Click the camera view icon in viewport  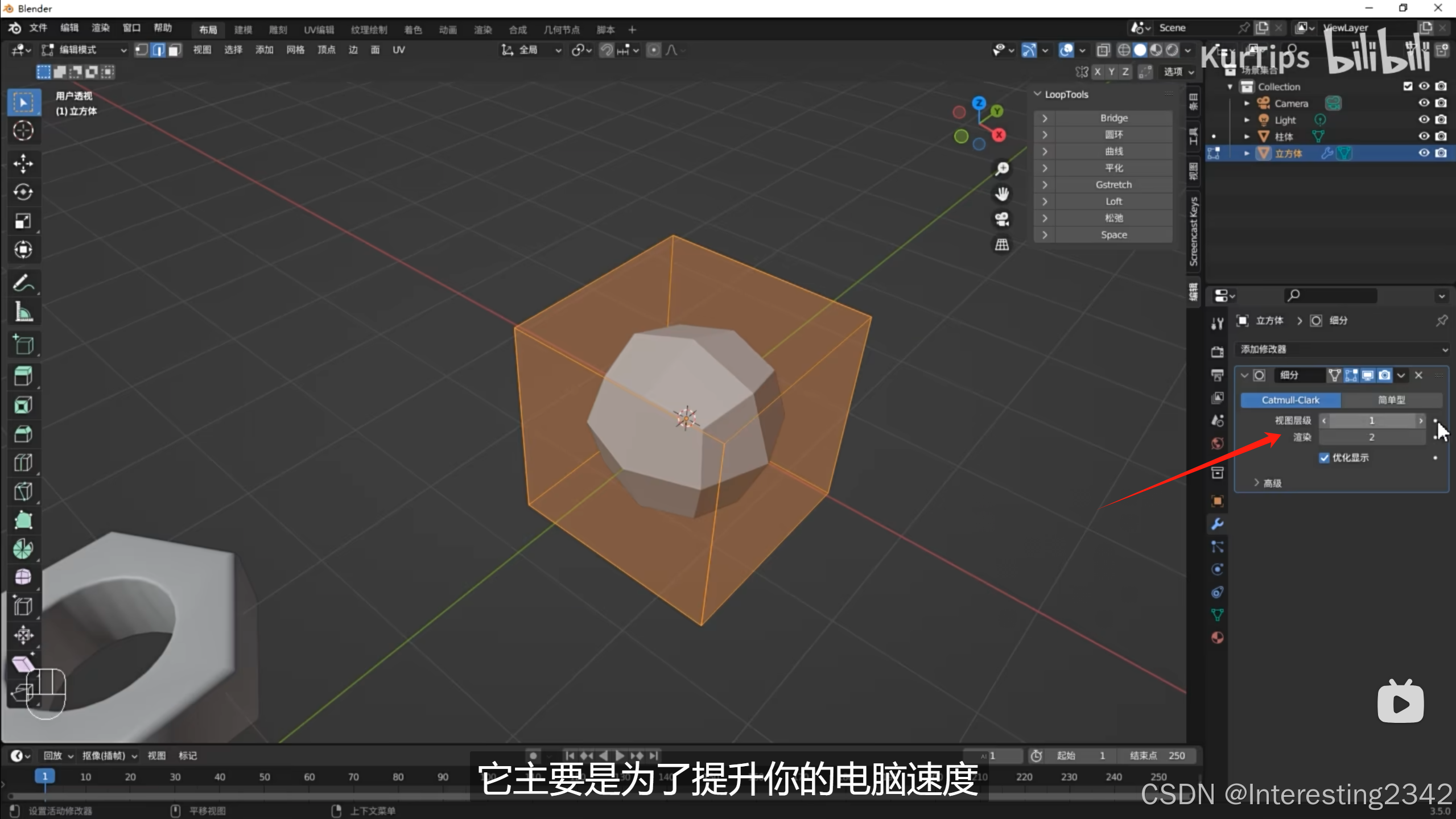pos(1001,220)
